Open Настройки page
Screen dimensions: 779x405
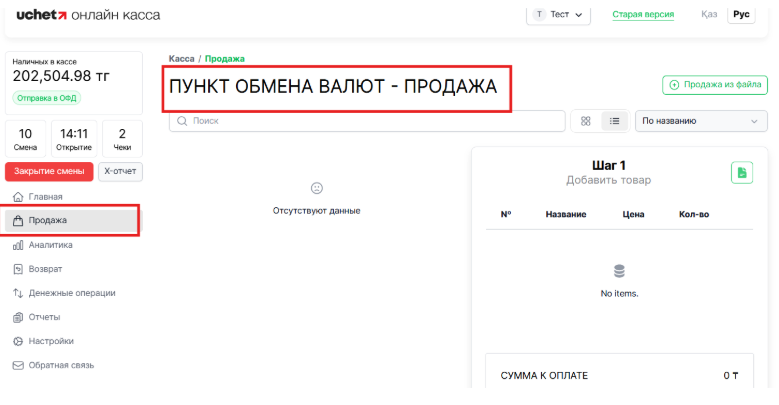point(51,341)
